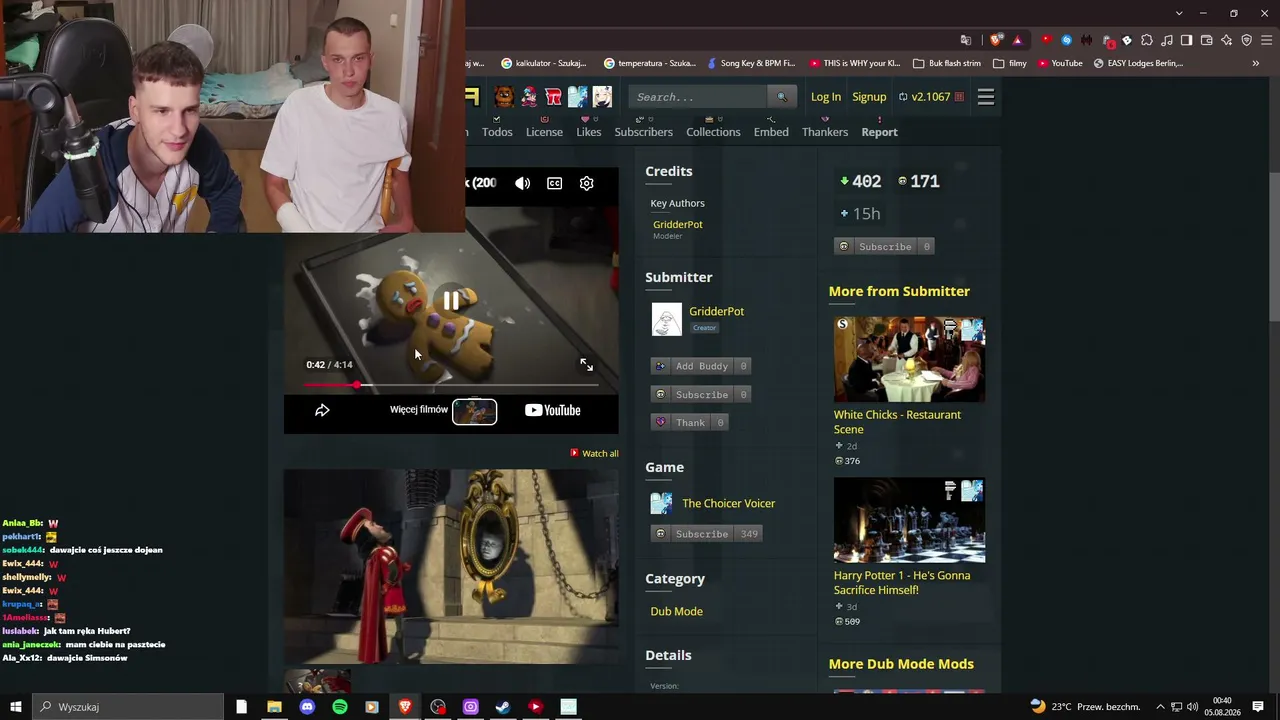Pause the embedded YouTube video
The image size is (1280, 720).
pos(451,300)
